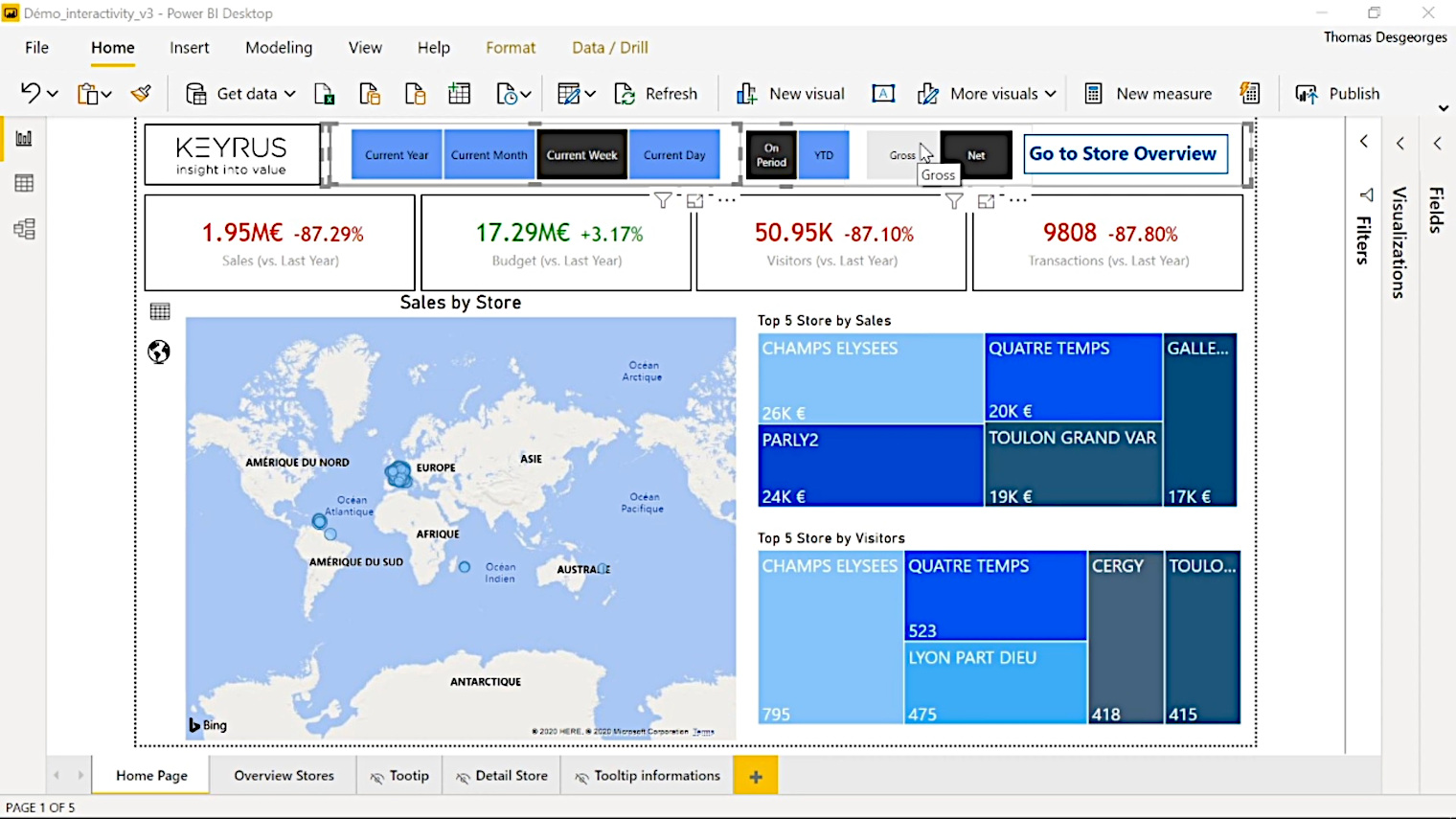Click the Format painter brush icon
This screenshot has height=819, width=1456.
click(x=141, y=94)
